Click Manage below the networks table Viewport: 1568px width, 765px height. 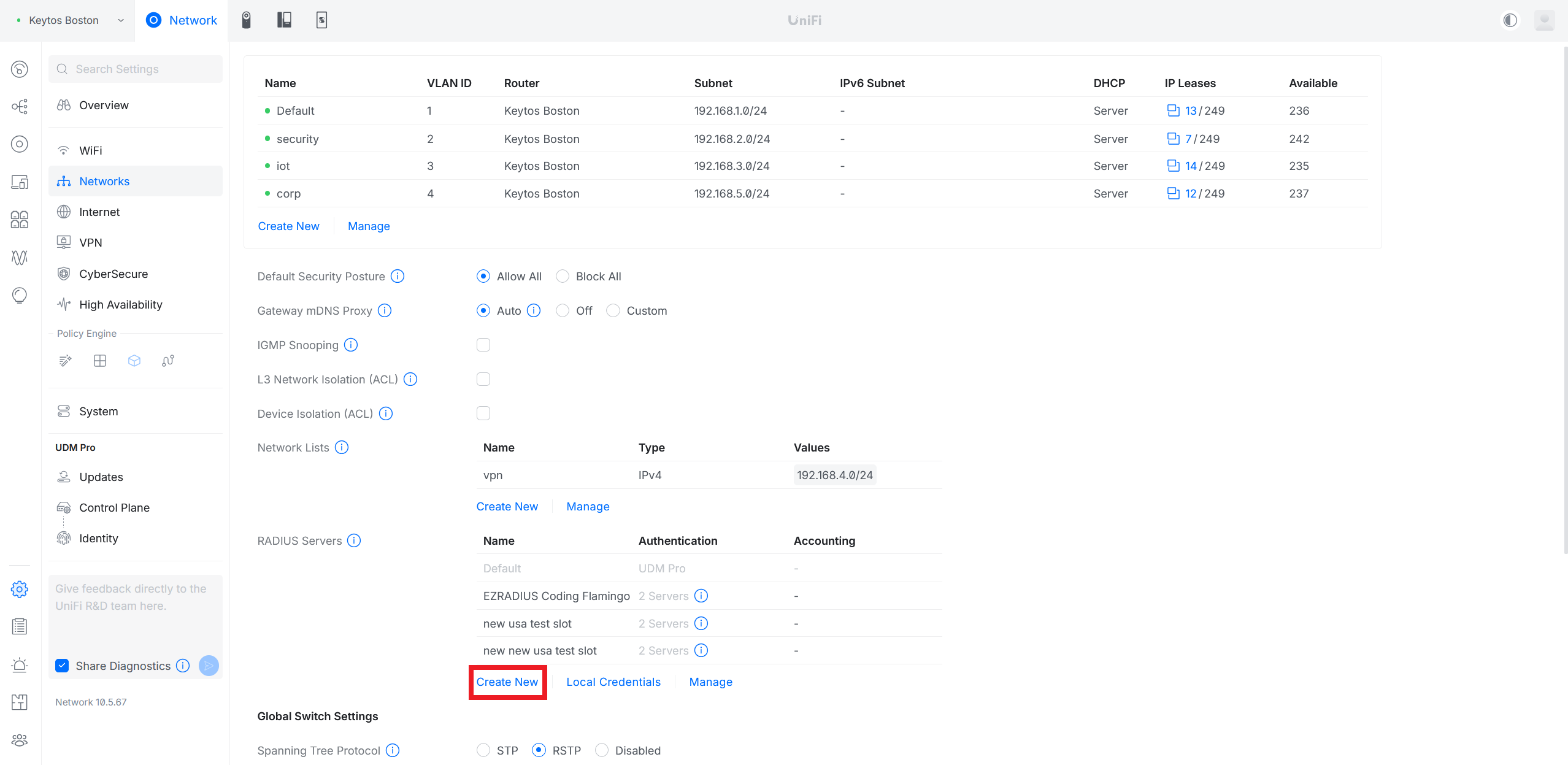(369, 226)
